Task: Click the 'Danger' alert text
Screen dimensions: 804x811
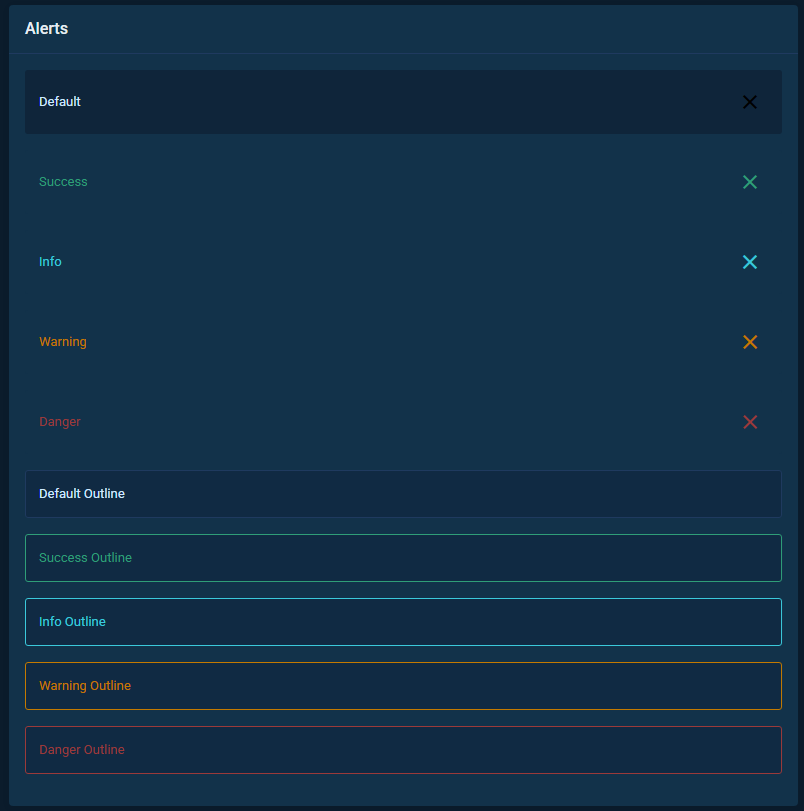Action: (x=60, y=422)
